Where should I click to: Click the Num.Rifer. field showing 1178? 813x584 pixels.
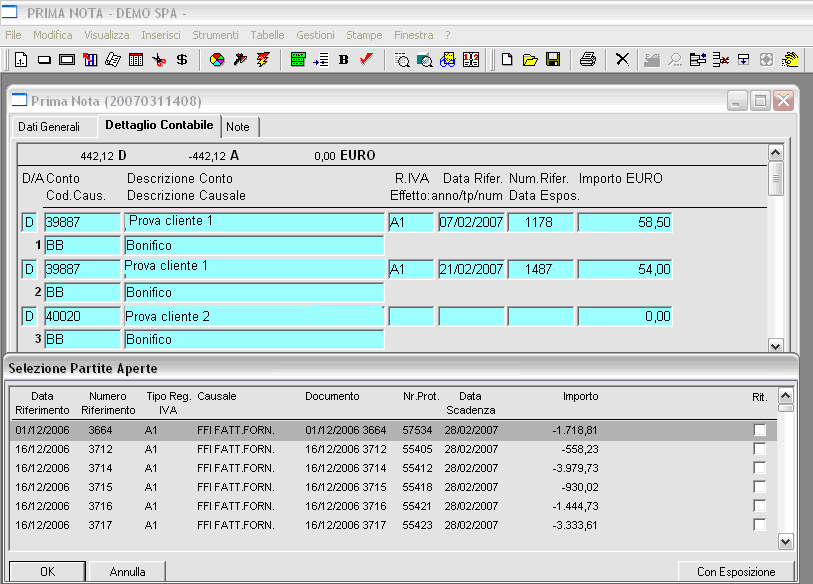(x=540, y=223)
